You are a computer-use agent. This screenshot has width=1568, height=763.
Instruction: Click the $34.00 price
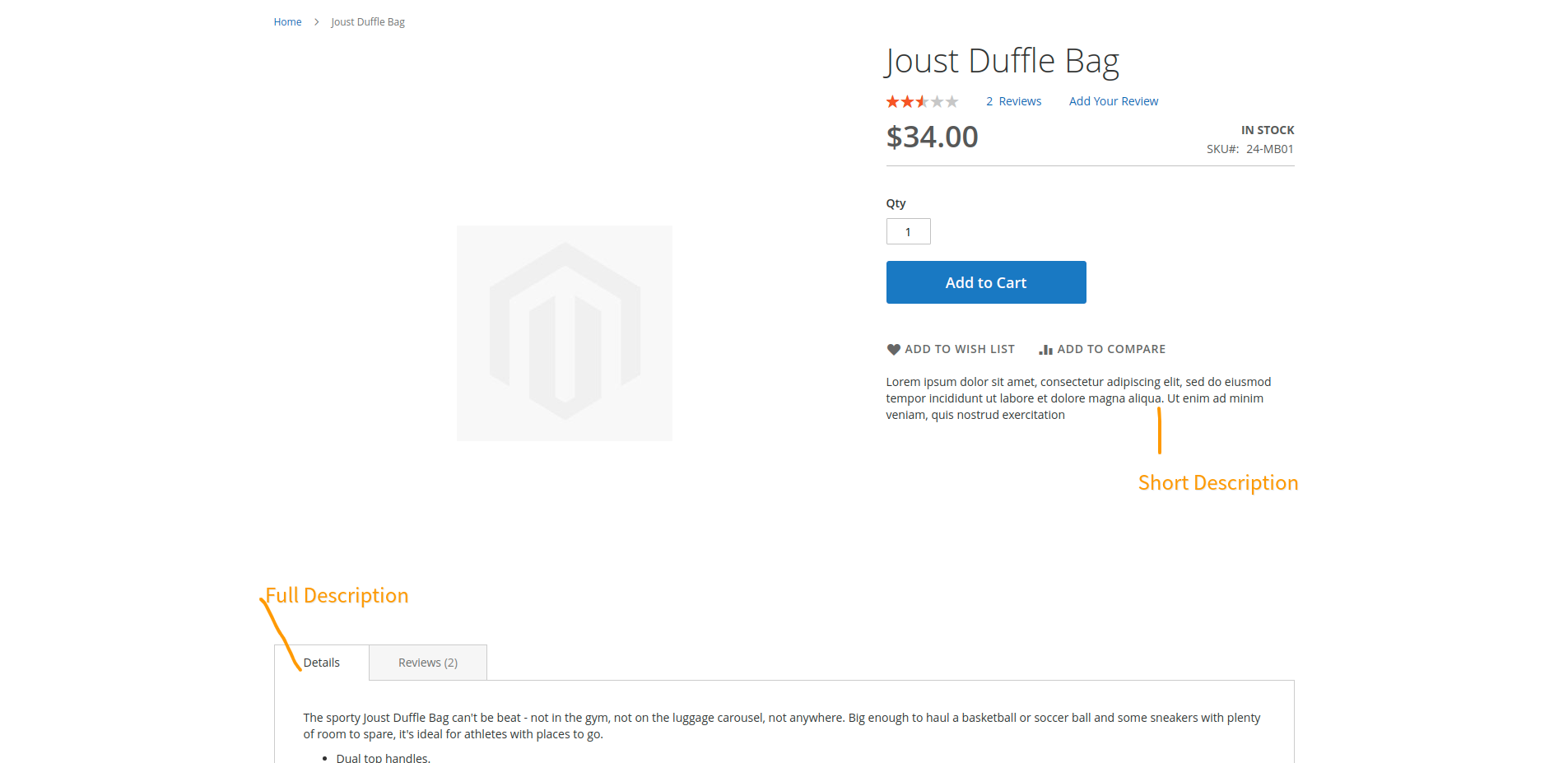coord(932,137)
